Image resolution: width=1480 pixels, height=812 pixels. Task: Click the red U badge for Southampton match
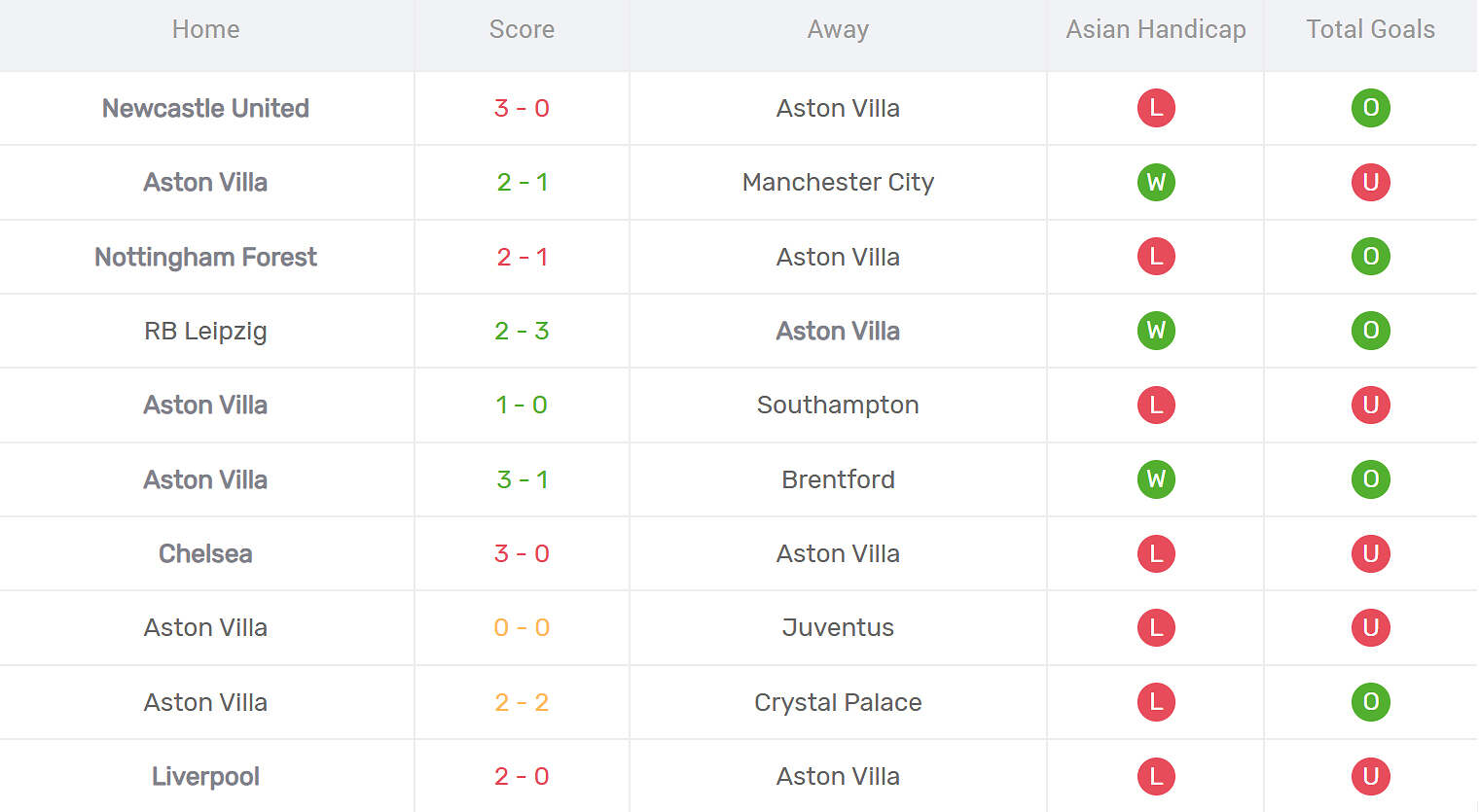pos(1370,405)
